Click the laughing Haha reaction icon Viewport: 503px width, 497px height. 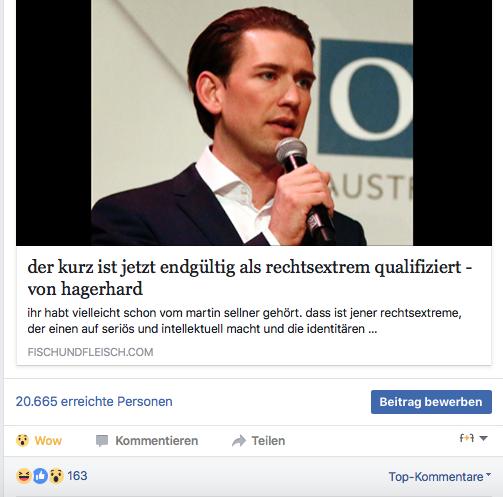click(24, 476)
